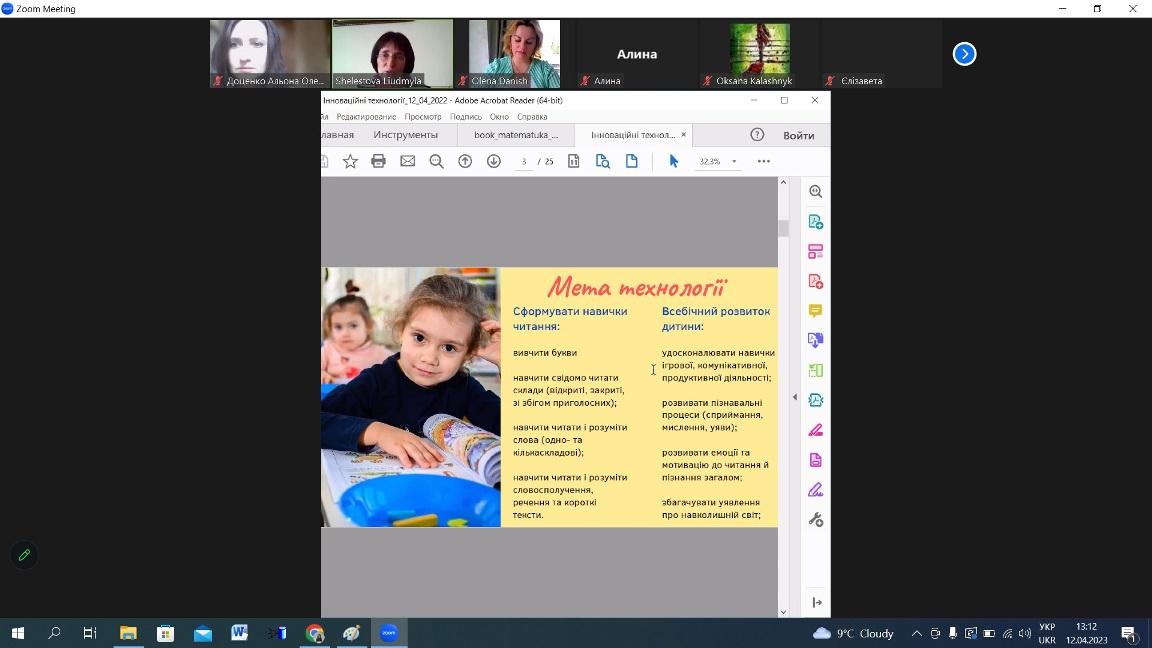
Task: Show more Zoom participants with blue arrow
Action: pos(964,54)
